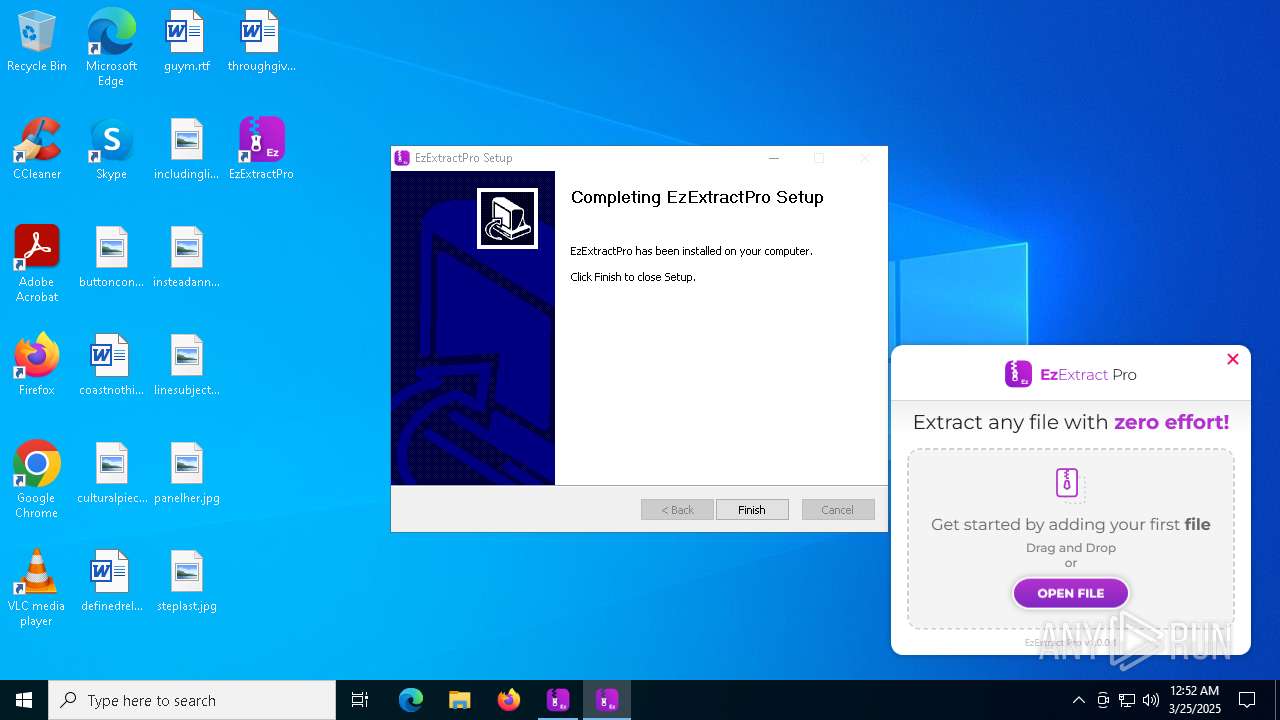Click the zip file drop zone icon
This screenshot has height=720, width=1280.
pos(1068,484)
